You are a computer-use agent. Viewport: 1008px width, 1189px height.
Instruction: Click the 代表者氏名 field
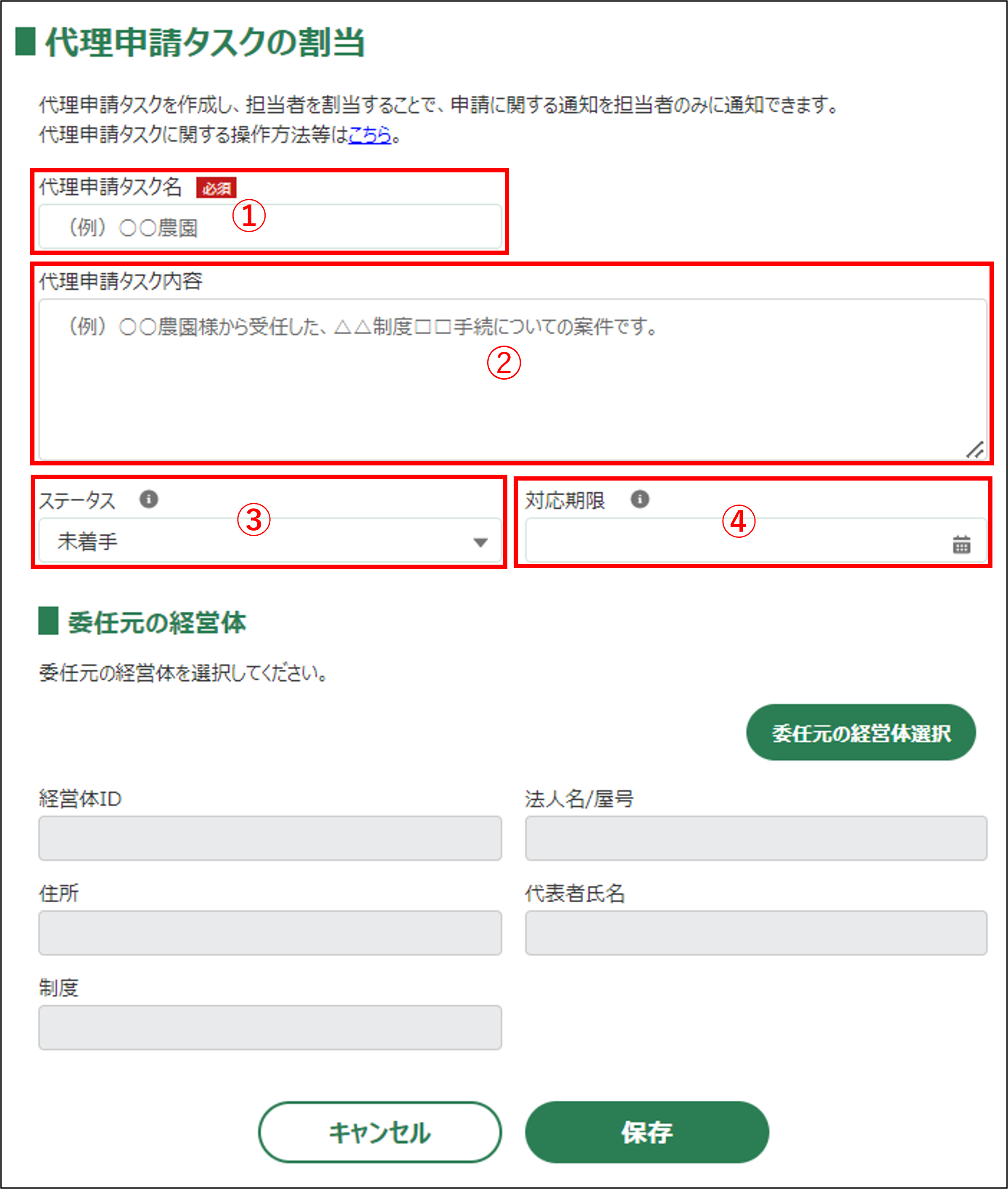(x=756, y=933)
